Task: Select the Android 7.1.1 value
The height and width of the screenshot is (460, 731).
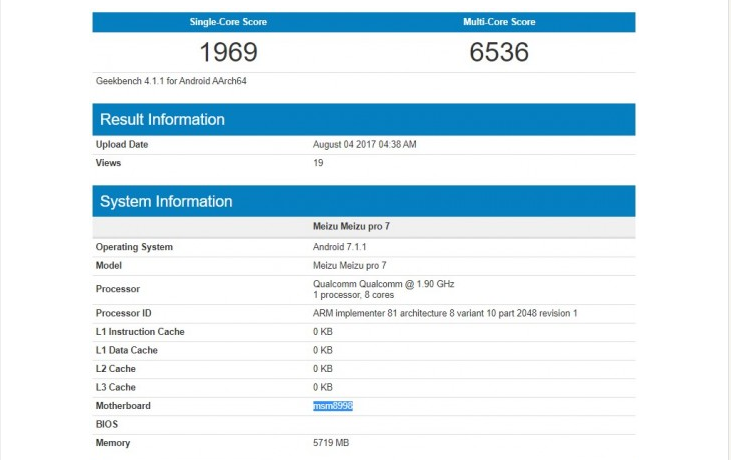Action: click(339, 247)
